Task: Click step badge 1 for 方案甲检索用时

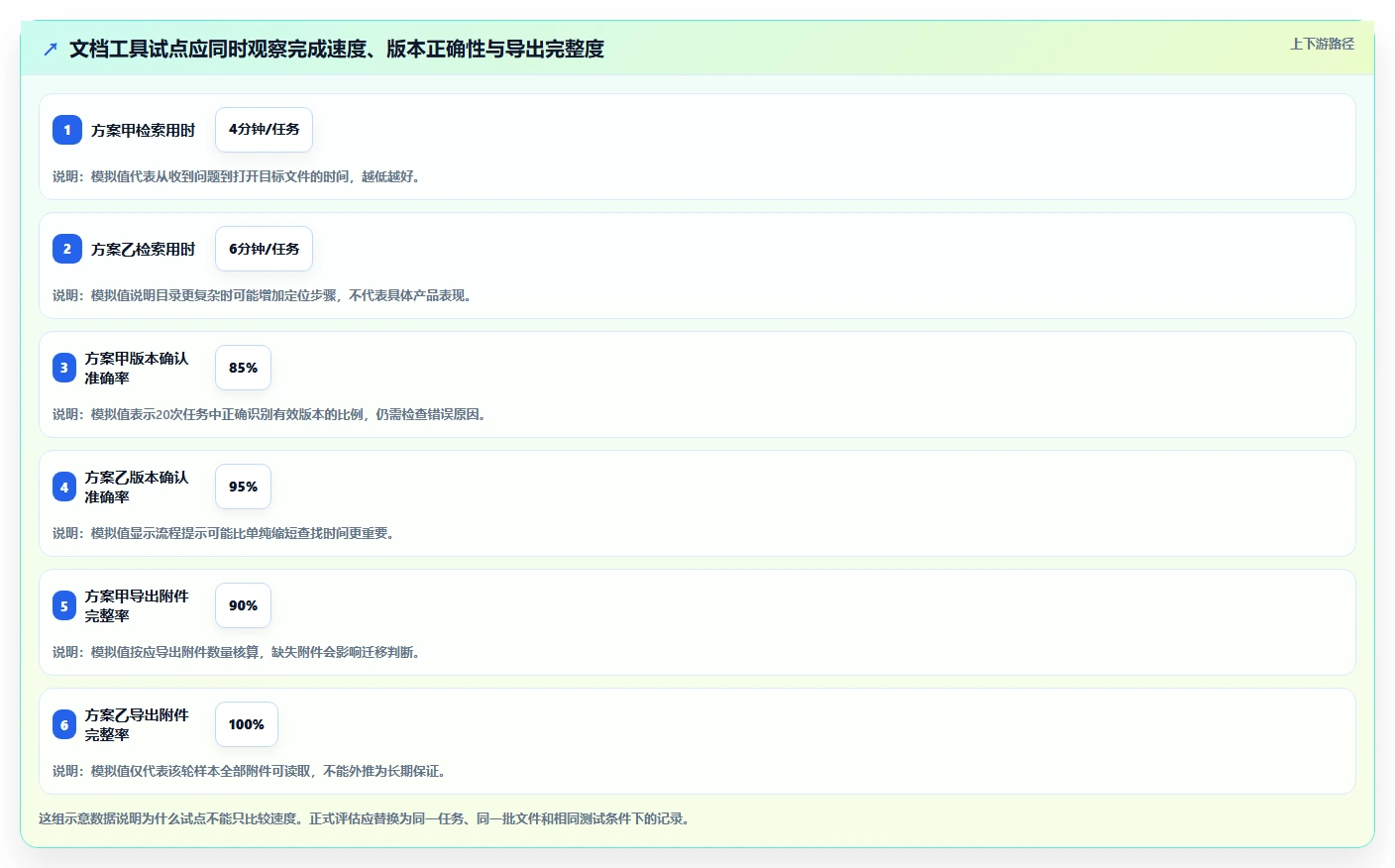Action: pos(67,130)
